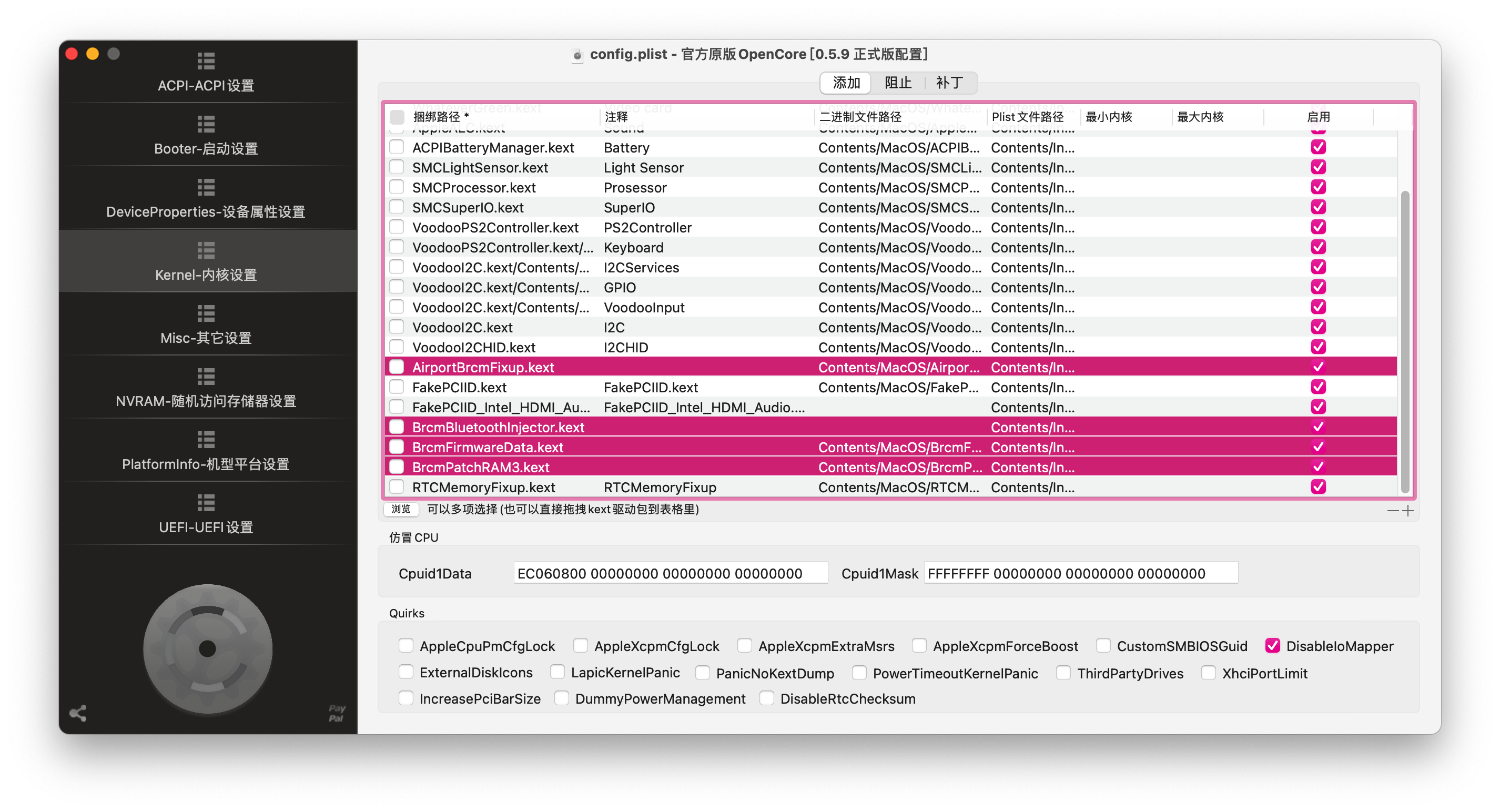Enable the XhciPortLimit quirk
1500x812 pixels.
tap(1208, 673)
